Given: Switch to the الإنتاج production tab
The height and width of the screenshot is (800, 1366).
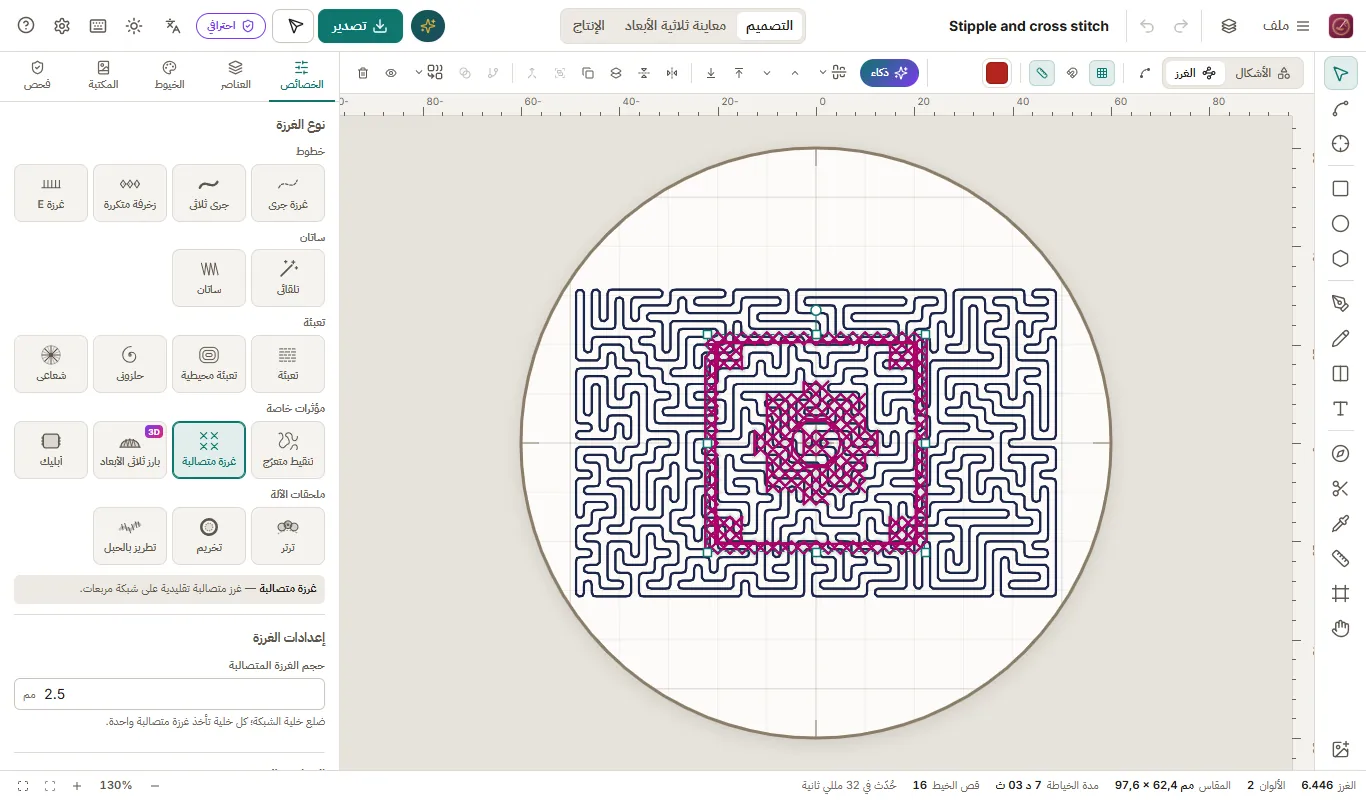Looking at the screenshot, I should coord(588,26).
